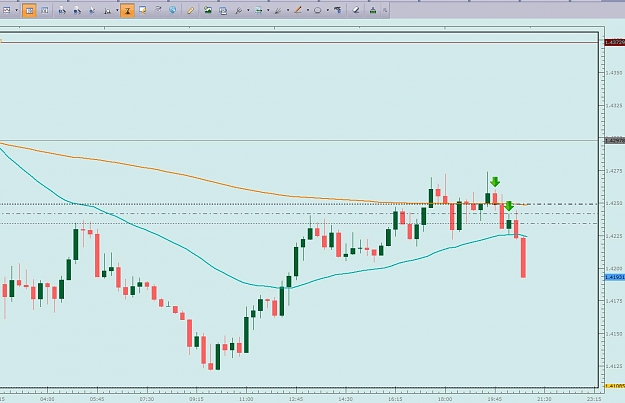Click first of three small blue-figure icons

click(x=62, y=11)
